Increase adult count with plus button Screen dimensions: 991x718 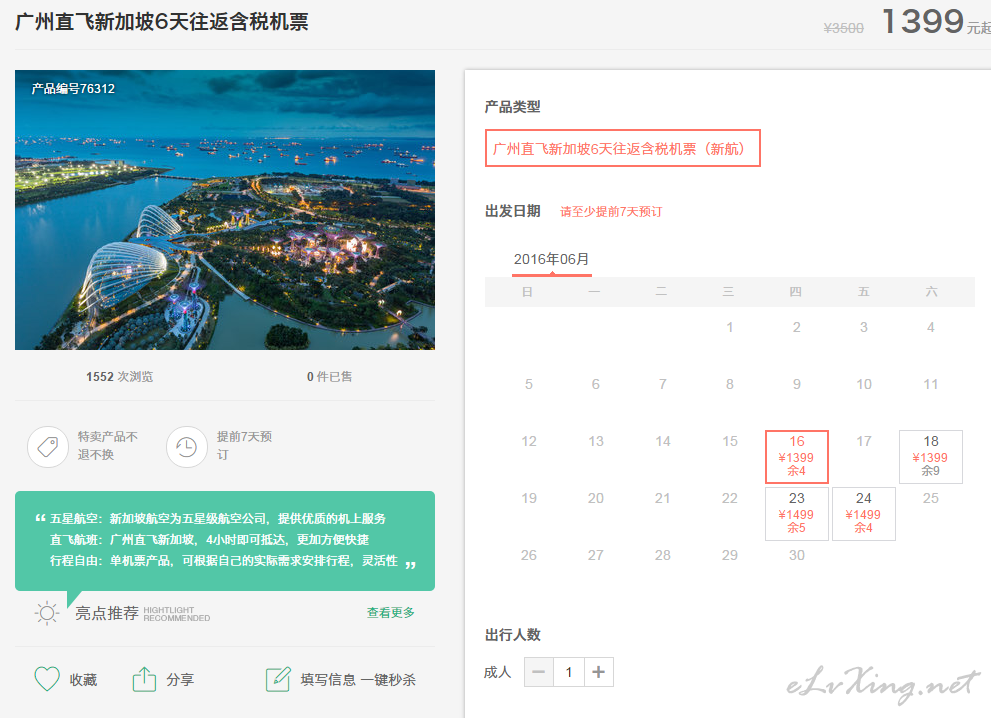[x=599, y=672]
